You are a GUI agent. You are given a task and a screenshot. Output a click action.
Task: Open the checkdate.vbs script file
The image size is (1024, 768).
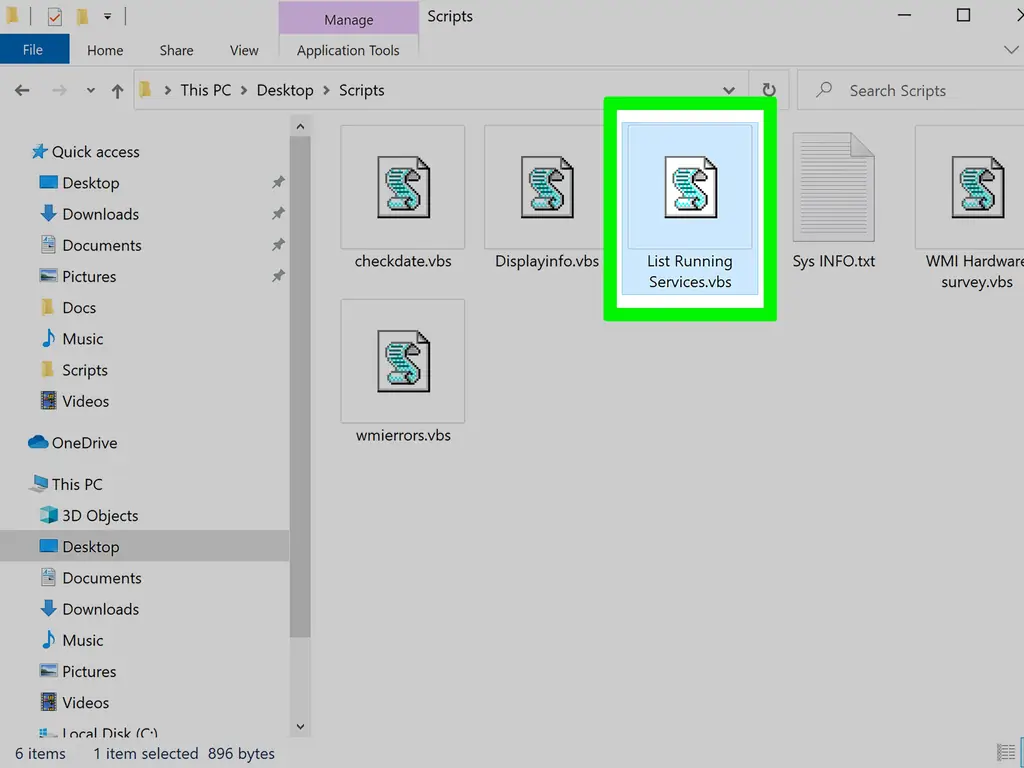(x=403, y=188)
